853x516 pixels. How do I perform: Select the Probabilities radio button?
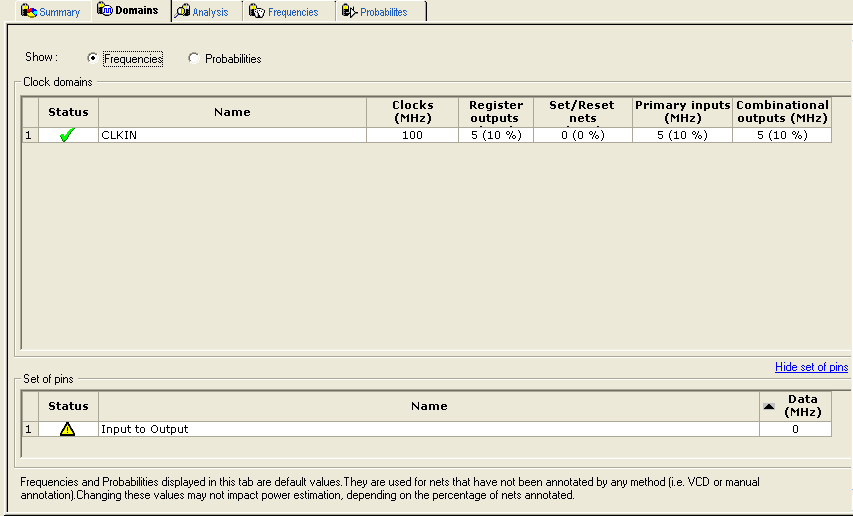[x=194, y=58]
